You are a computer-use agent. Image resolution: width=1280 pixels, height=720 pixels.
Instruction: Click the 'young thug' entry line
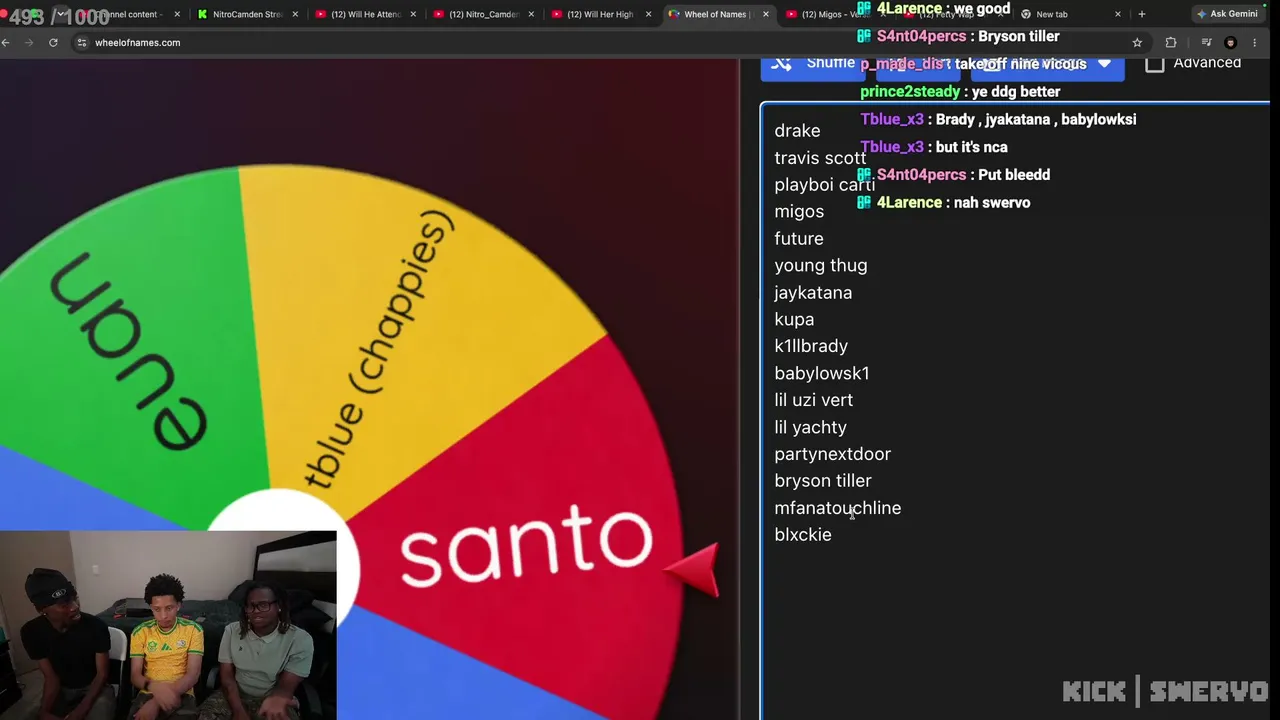pos(821,266)
